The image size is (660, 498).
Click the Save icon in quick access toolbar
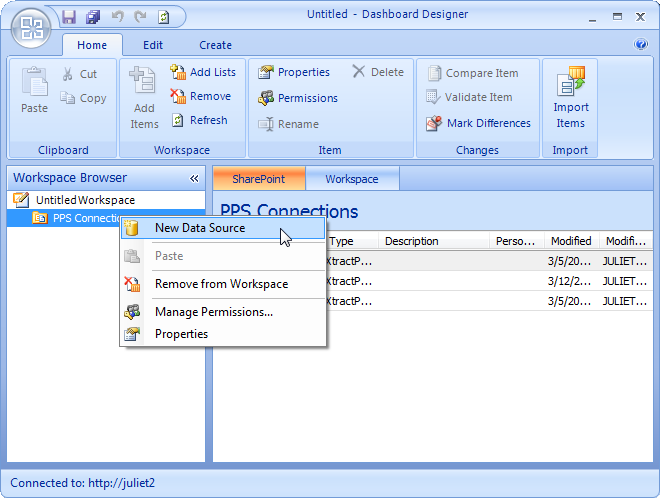click(69, 17)
